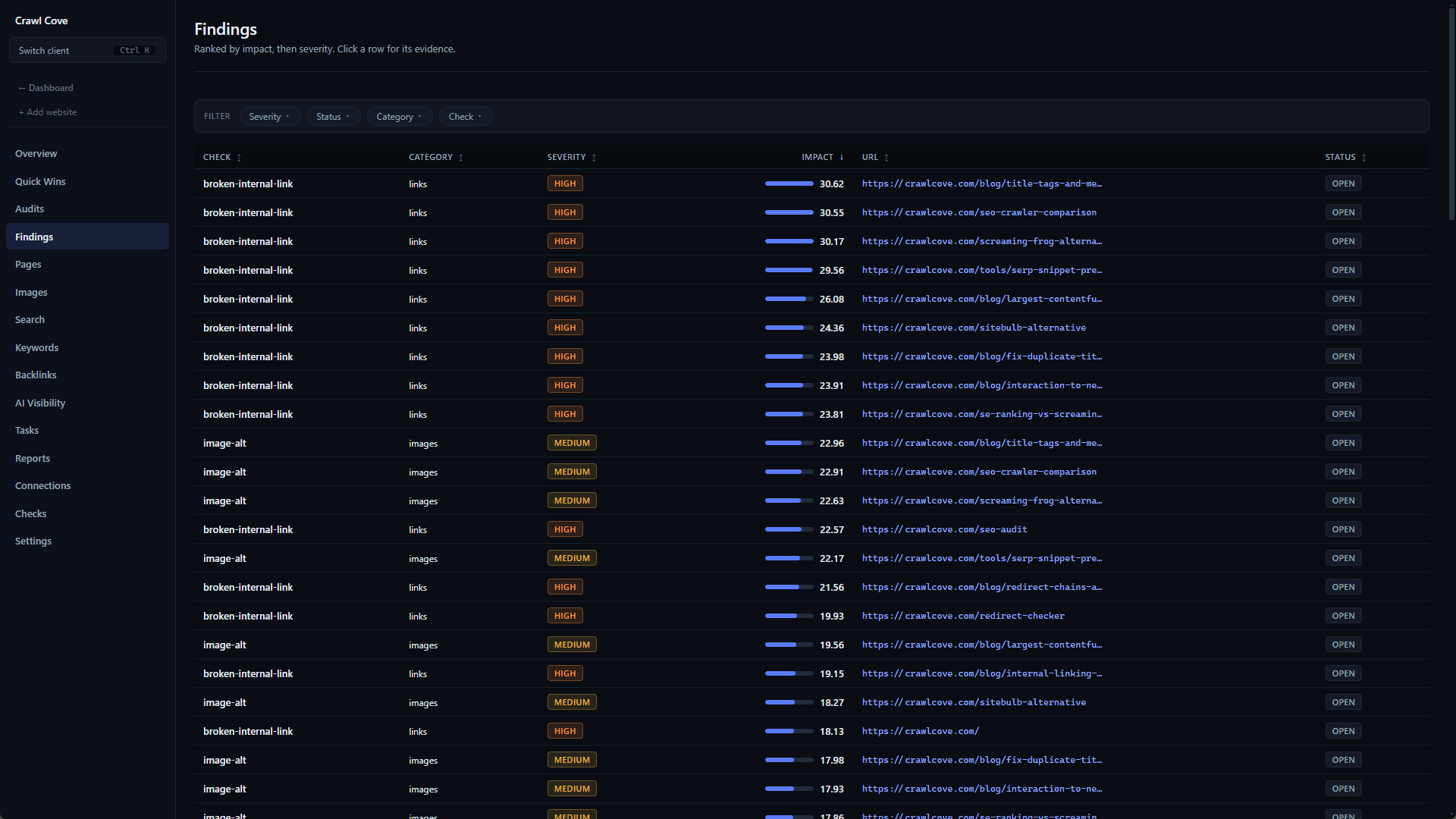Sort by the SEVERITY column arrow icon
1456x819 pixels.
click(x=594, y=158)
